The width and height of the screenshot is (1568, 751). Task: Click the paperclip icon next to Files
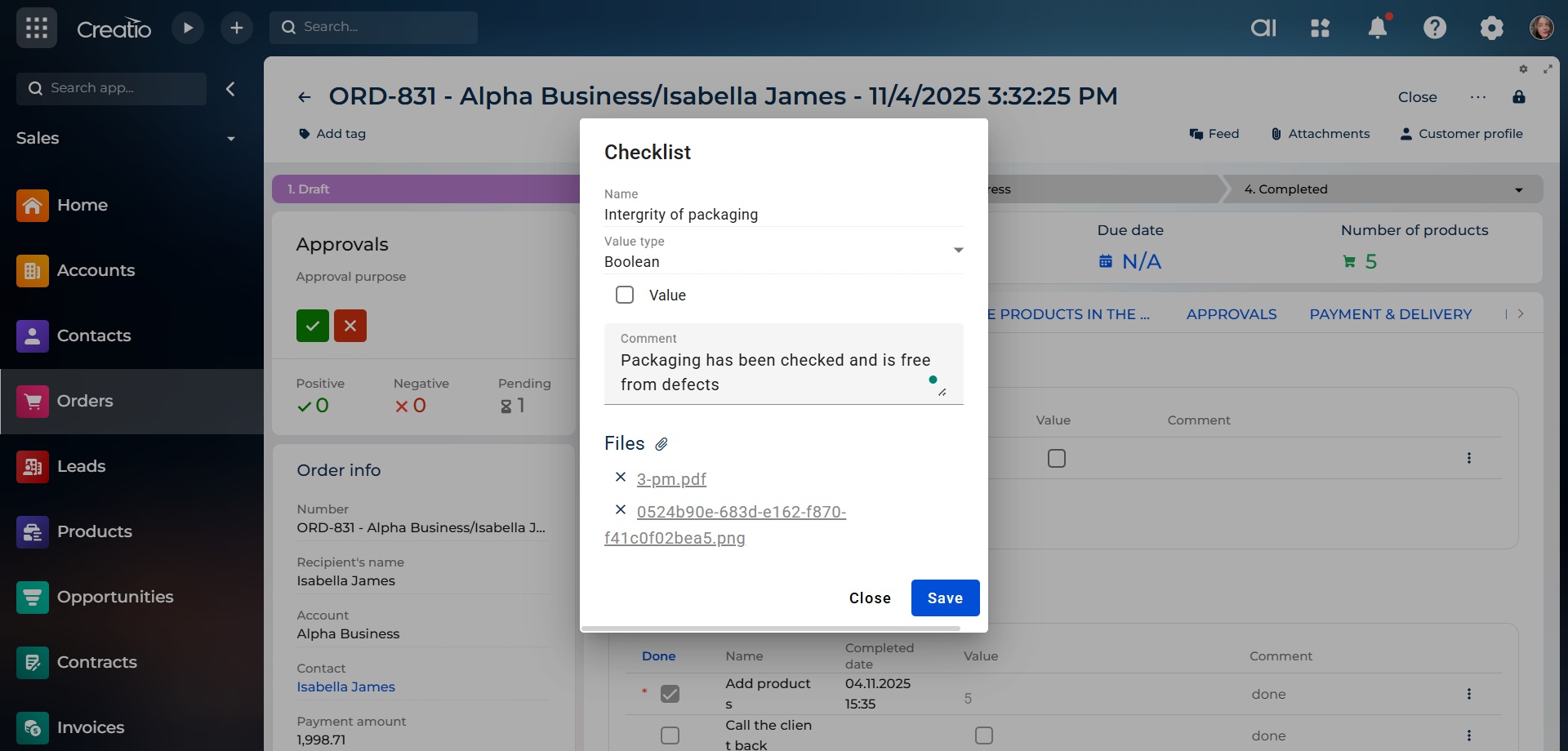(661, 444)
